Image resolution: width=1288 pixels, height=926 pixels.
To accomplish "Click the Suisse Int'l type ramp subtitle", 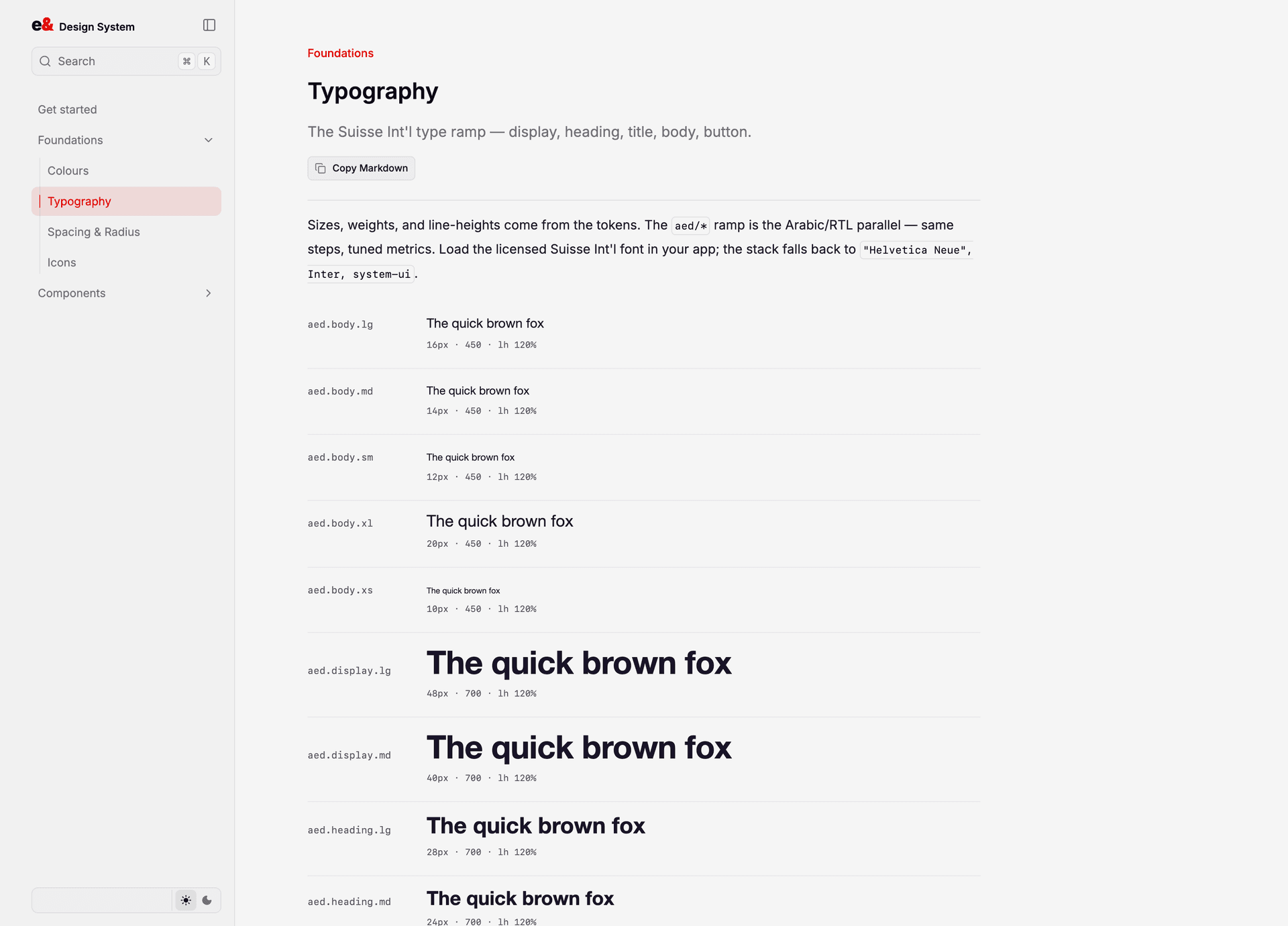I will pyautogui.click(x=529, y=132).
